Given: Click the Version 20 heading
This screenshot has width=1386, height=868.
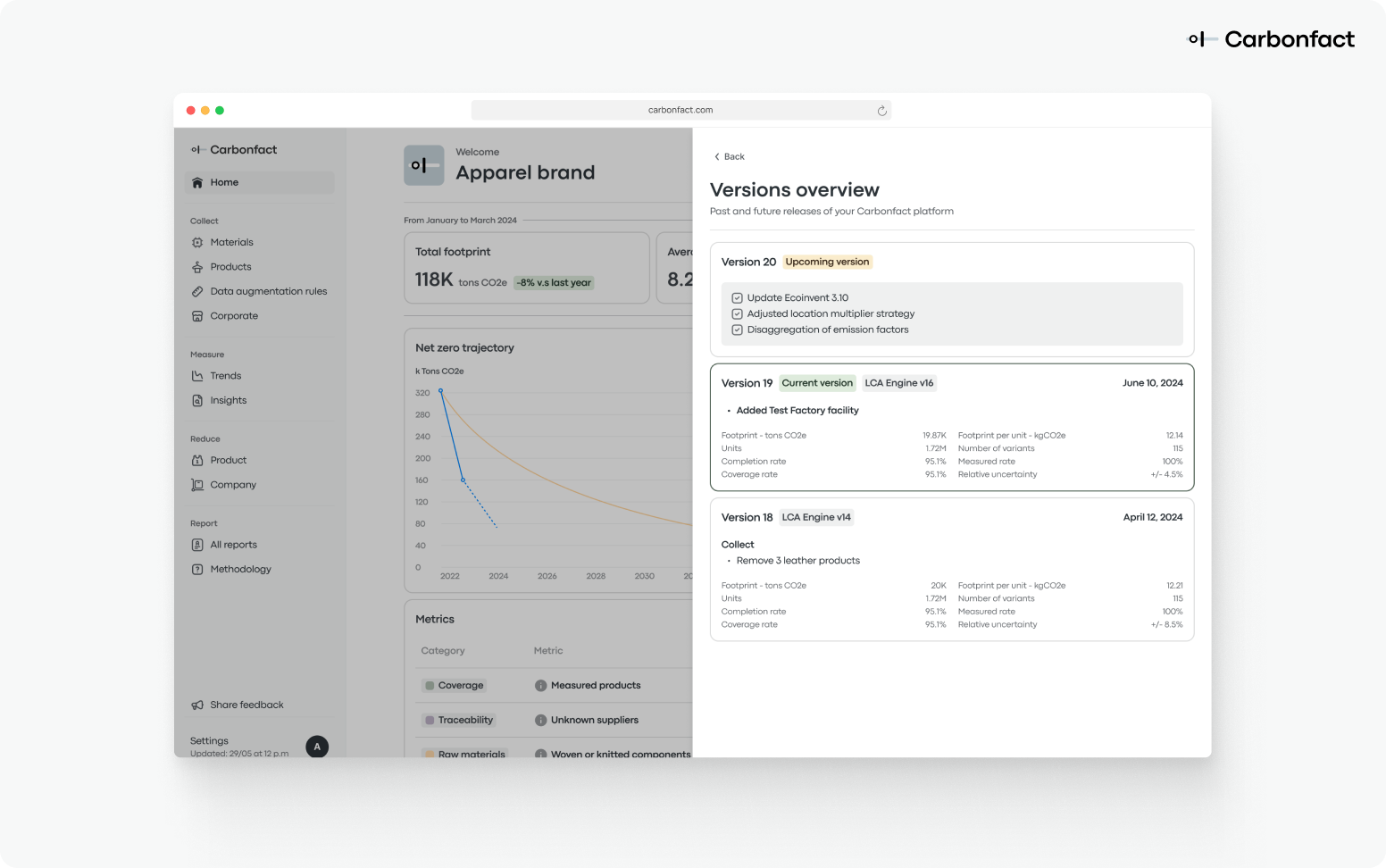Looking at the screenshot, I should pyautogui.click(x=748, y=262).
